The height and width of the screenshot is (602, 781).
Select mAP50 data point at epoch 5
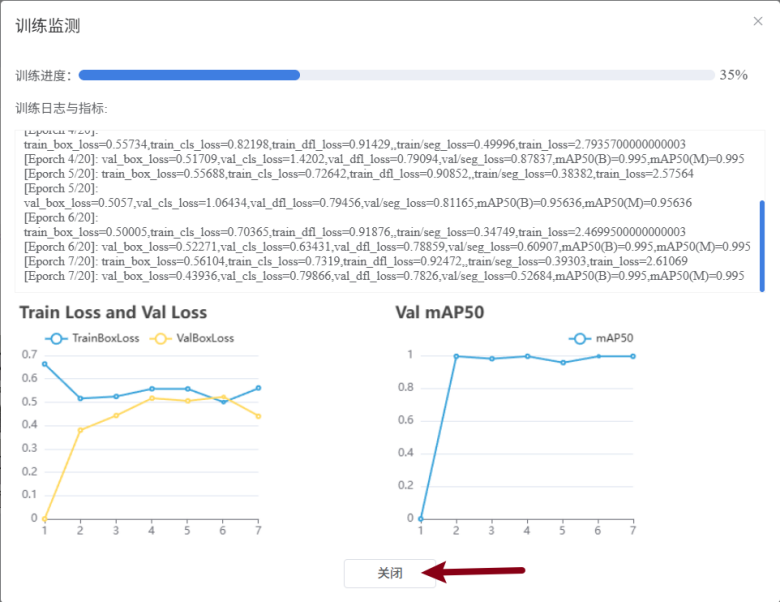click(x=562, y=362)
